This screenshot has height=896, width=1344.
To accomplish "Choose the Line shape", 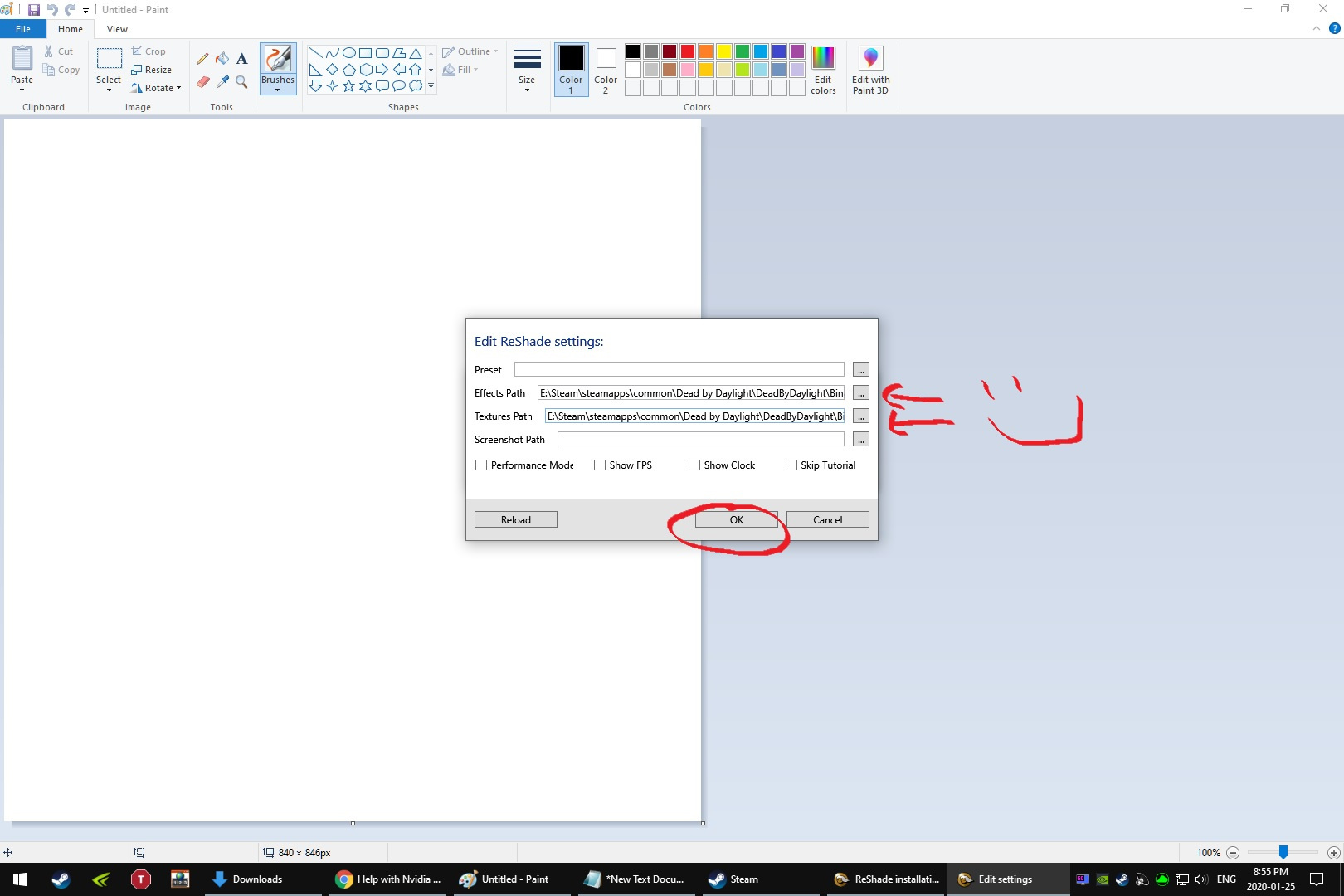I will click(315, 53).
